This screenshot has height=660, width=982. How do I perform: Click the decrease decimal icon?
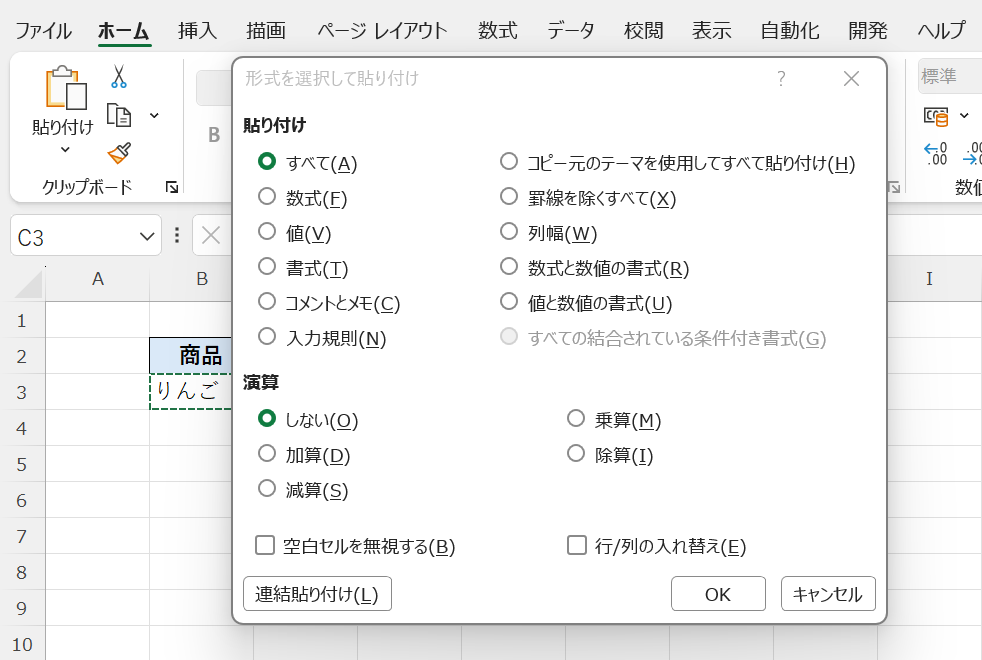click(973, 153)
